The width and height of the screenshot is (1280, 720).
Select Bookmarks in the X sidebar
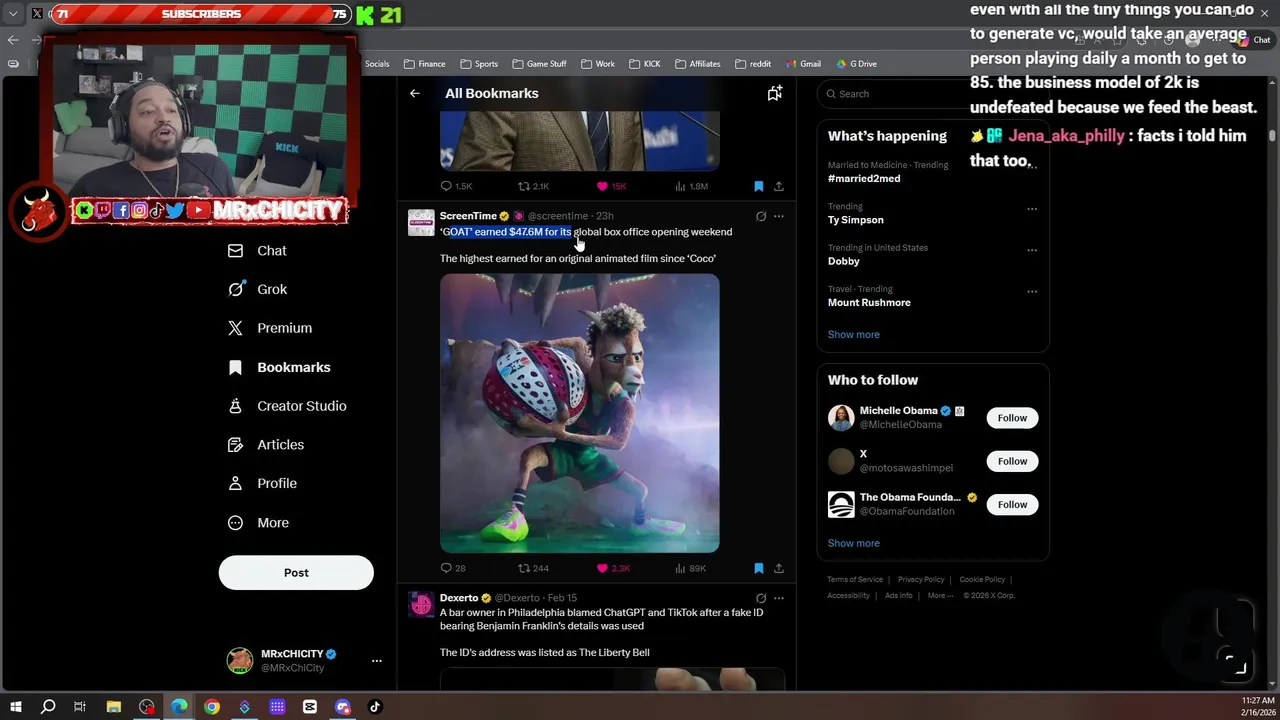pos(280,367)
